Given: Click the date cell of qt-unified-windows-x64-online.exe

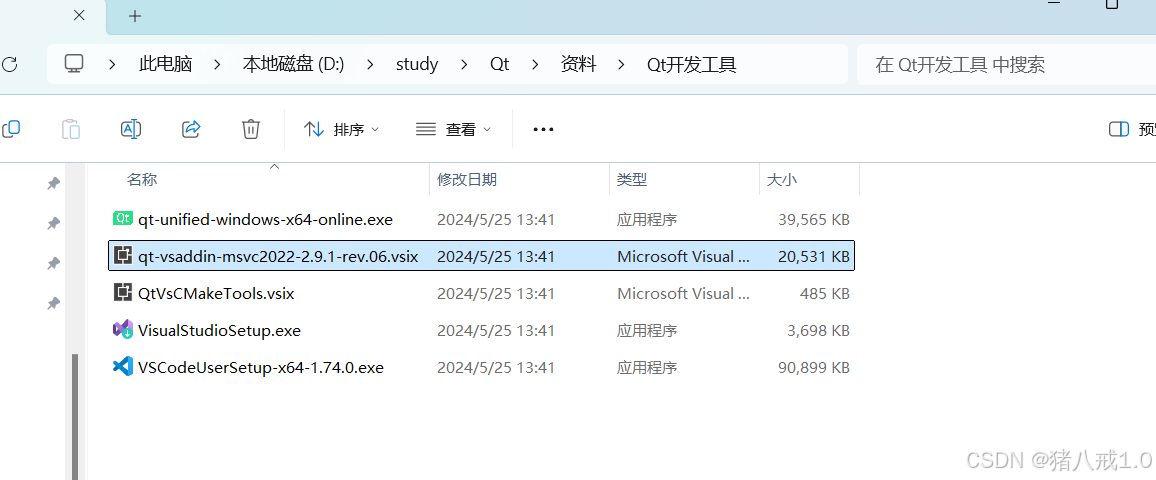Looking at the screenshot, I should coord(495,219).
